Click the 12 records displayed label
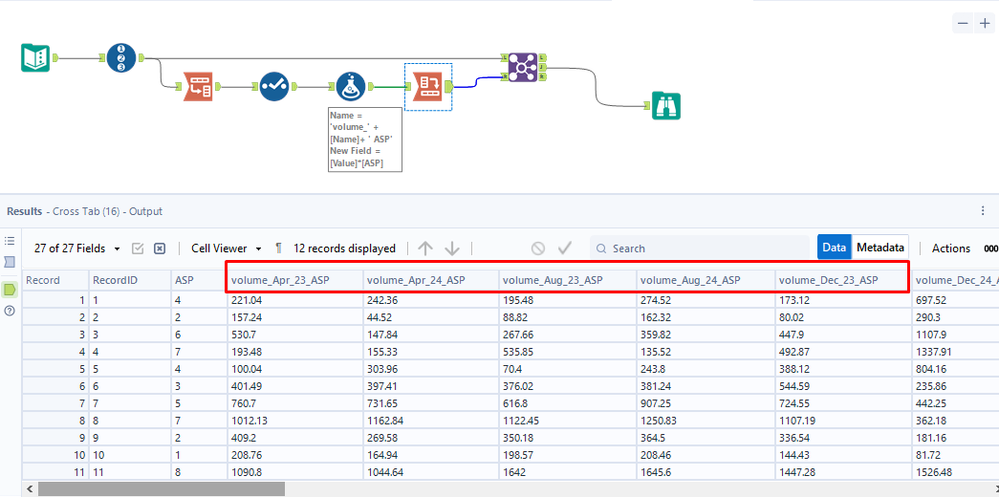The width and height of the screenshot is (999, 497). tap(345, 248)
